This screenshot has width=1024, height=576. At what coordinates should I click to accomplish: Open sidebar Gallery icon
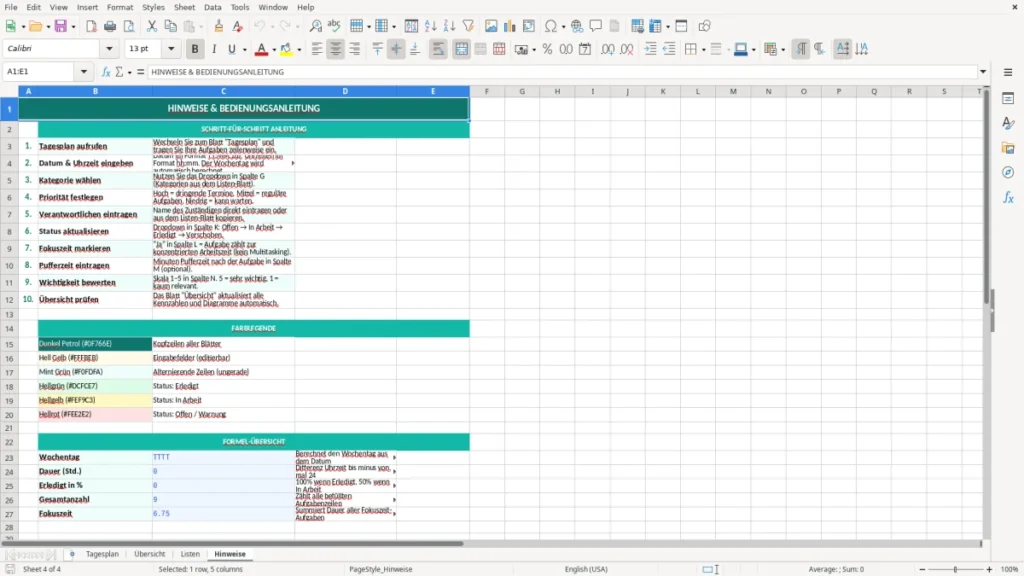(1008, 148)
